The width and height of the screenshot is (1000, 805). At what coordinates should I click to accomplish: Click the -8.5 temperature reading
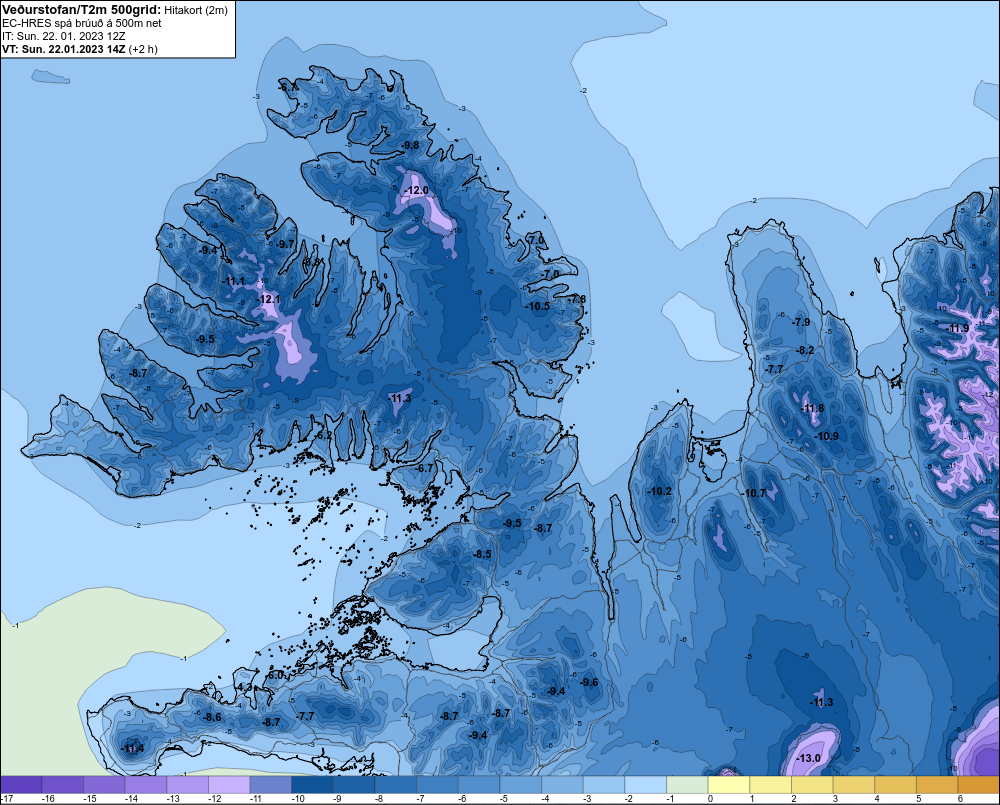tap(482, 554)
